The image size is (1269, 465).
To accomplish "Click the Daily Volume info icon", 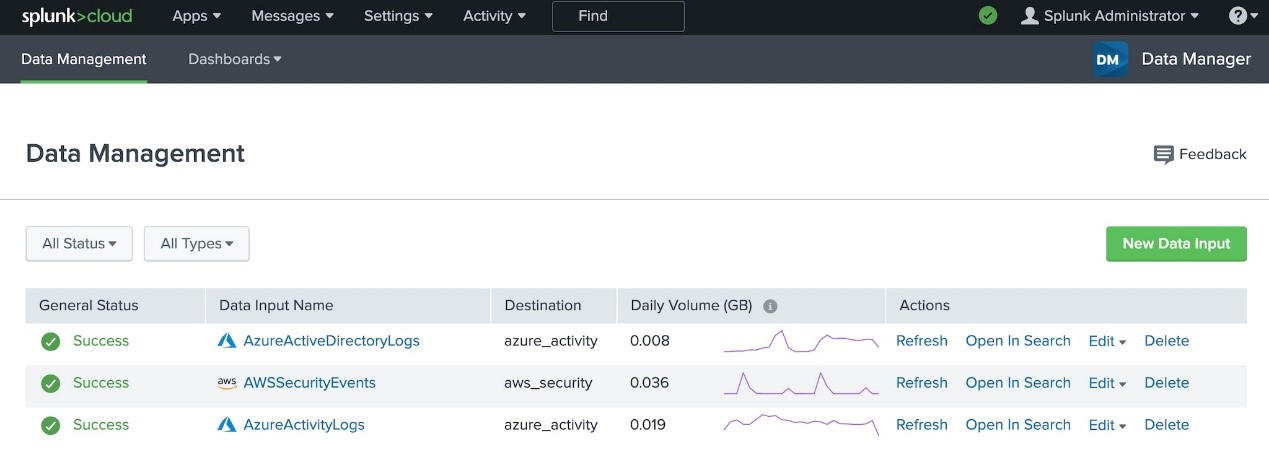I will [770, 306].
